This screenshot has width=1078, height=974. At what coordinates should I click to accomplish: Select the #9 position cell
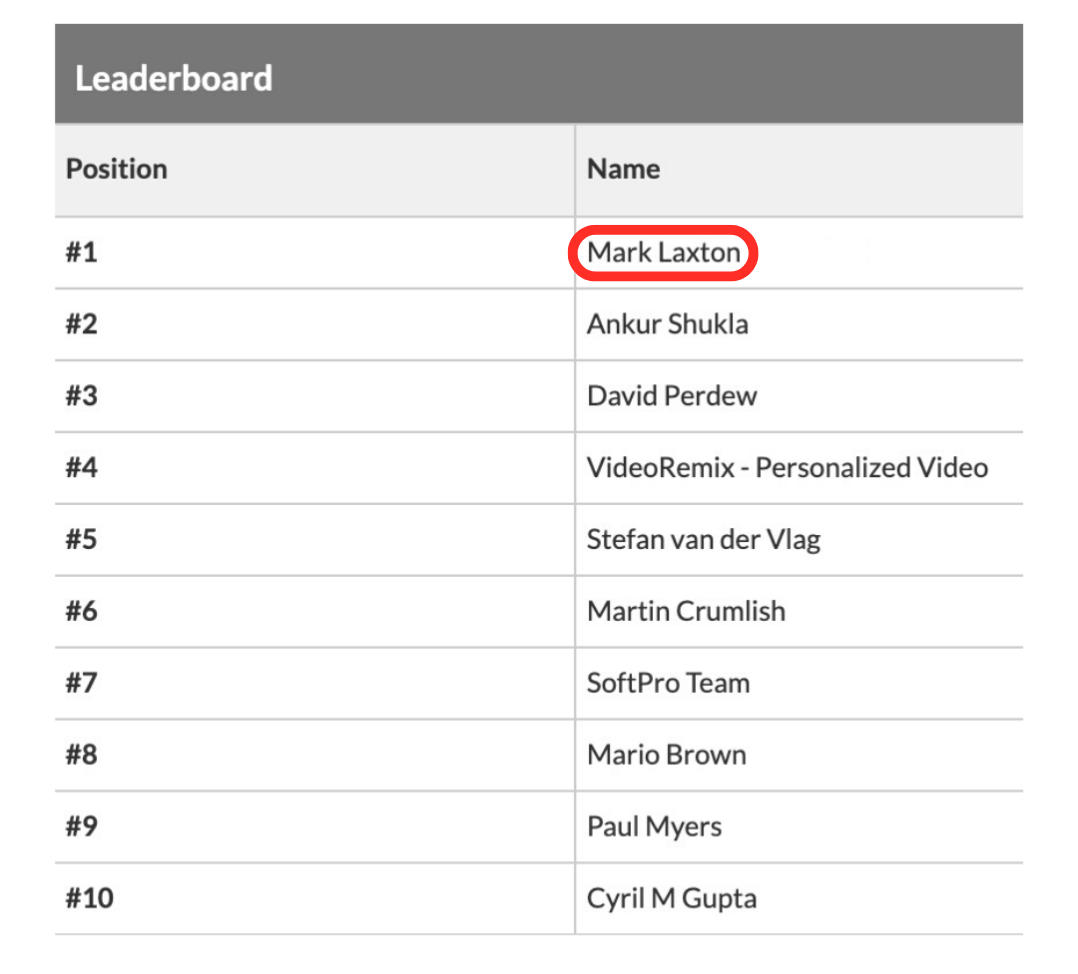tap(82, 827)
